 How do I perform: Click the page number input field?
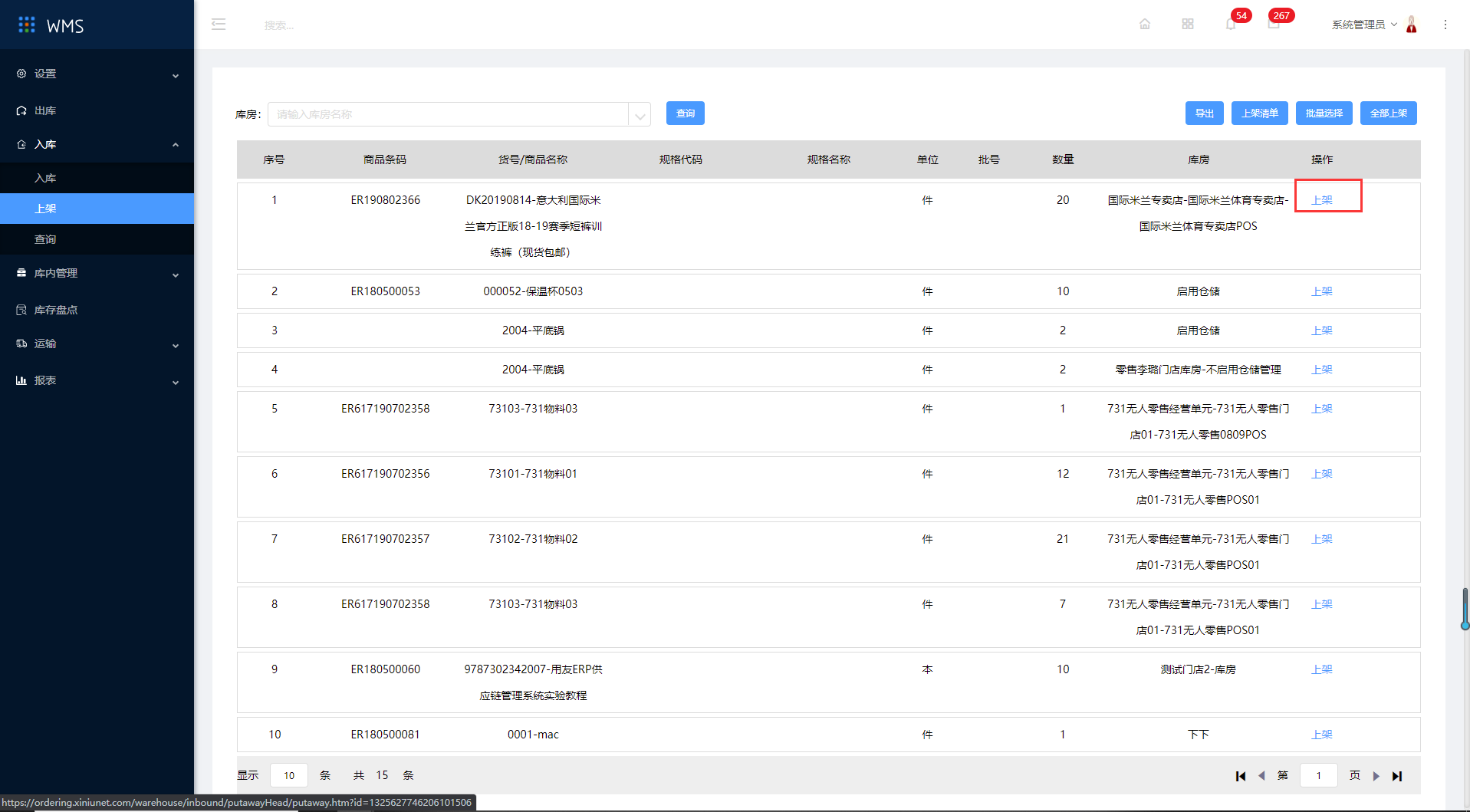point(1319,775)
